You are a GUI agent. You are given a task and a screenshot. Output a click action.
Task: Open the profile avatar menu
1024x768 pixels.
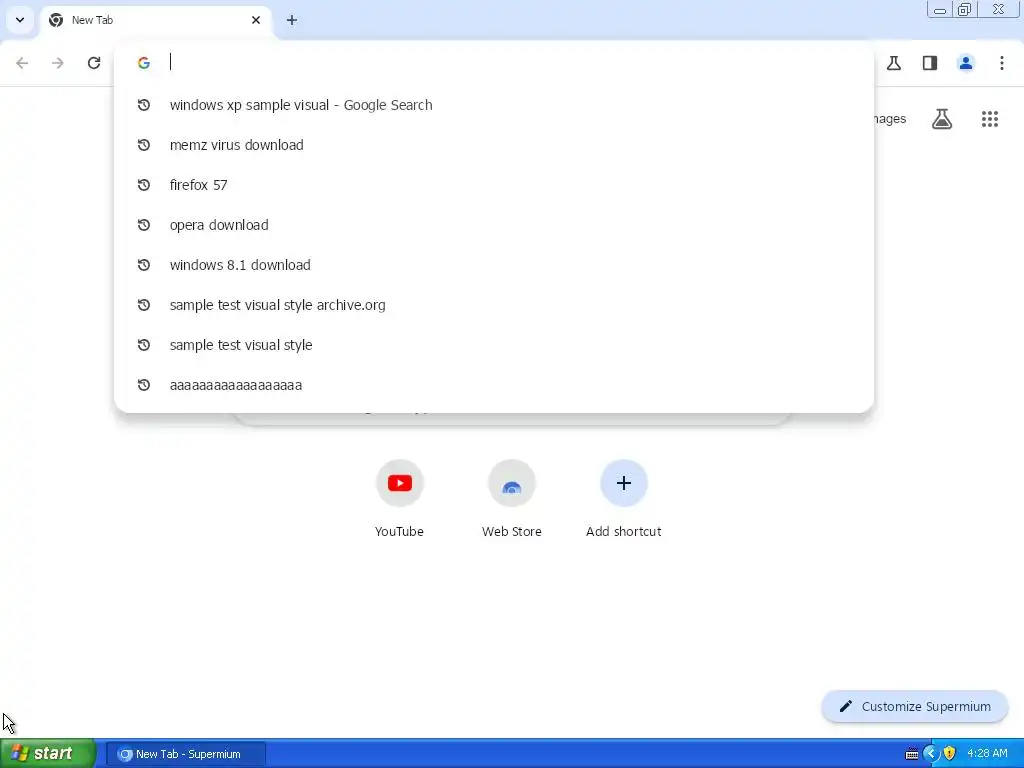pos(966,63)
